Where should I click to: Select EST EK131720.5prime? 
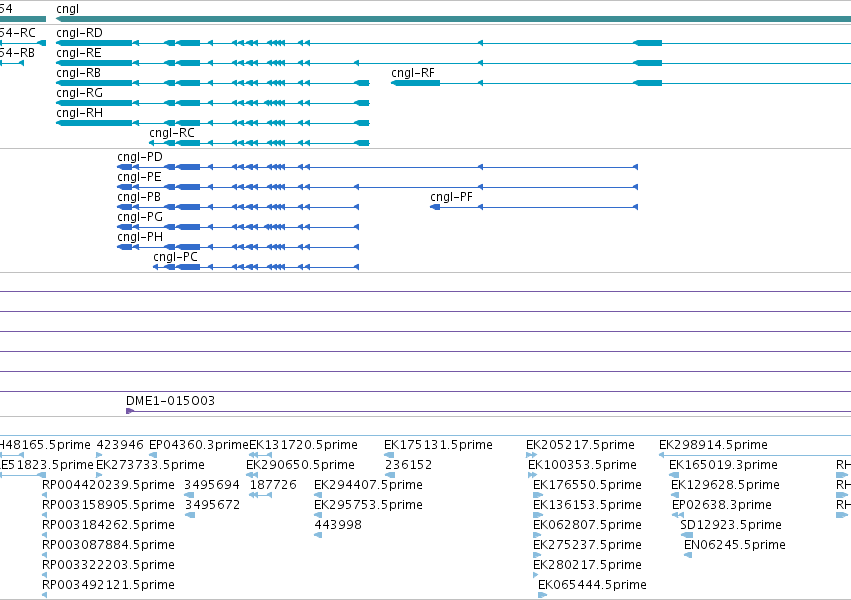(303, 445)
